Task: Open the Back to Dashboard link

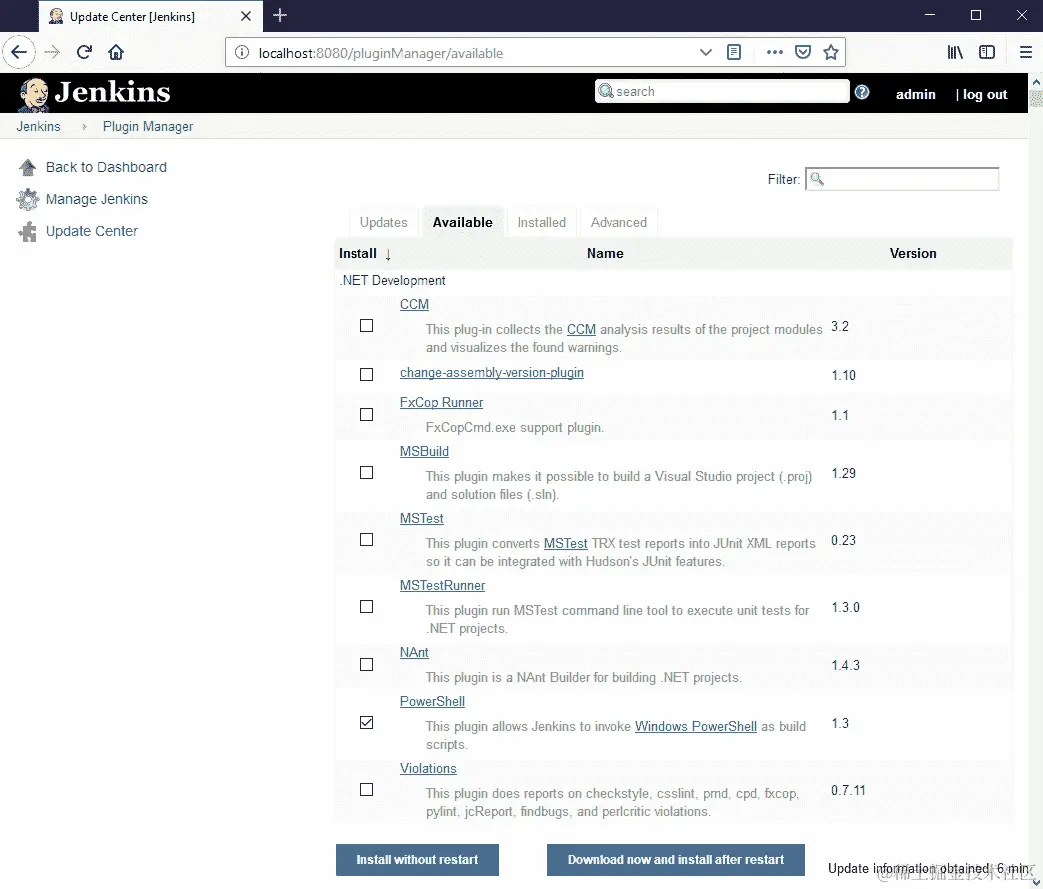Action: coord(106,167)
